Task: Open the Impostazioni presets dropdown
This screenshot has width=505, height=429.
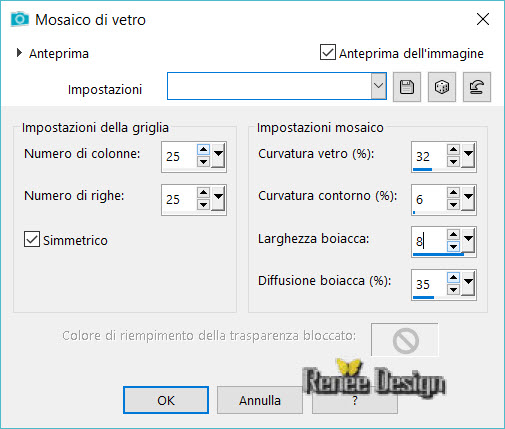Action: click(378, 86)
